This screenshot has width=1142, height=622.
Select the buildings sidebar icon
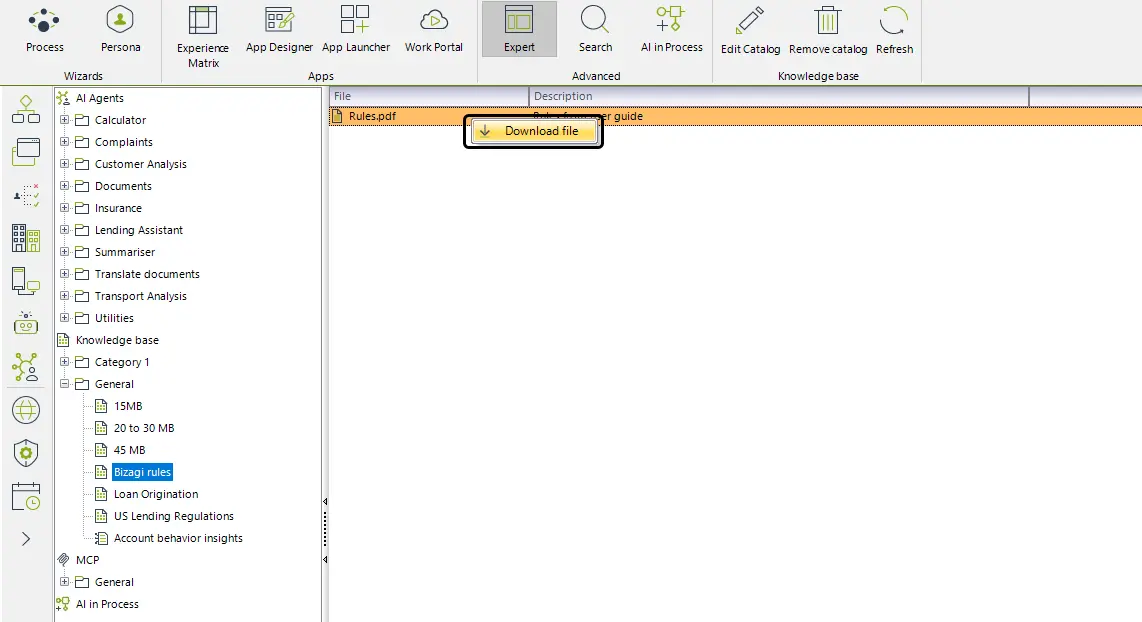tap(25, 238)
